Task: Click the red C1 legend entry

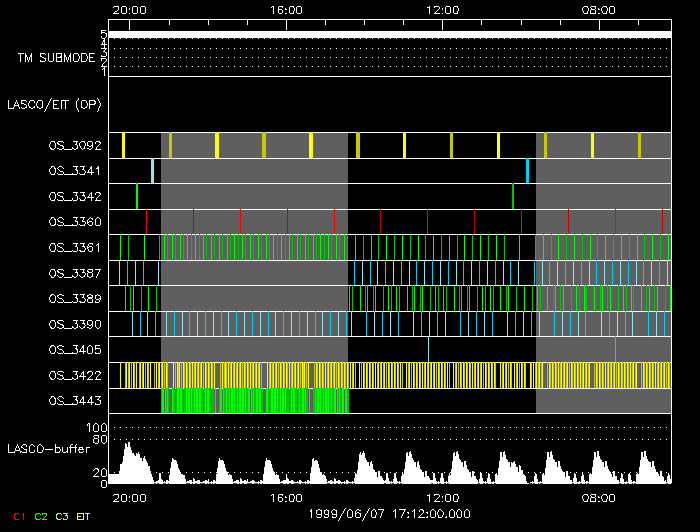Action: click(x=18, y=516)
